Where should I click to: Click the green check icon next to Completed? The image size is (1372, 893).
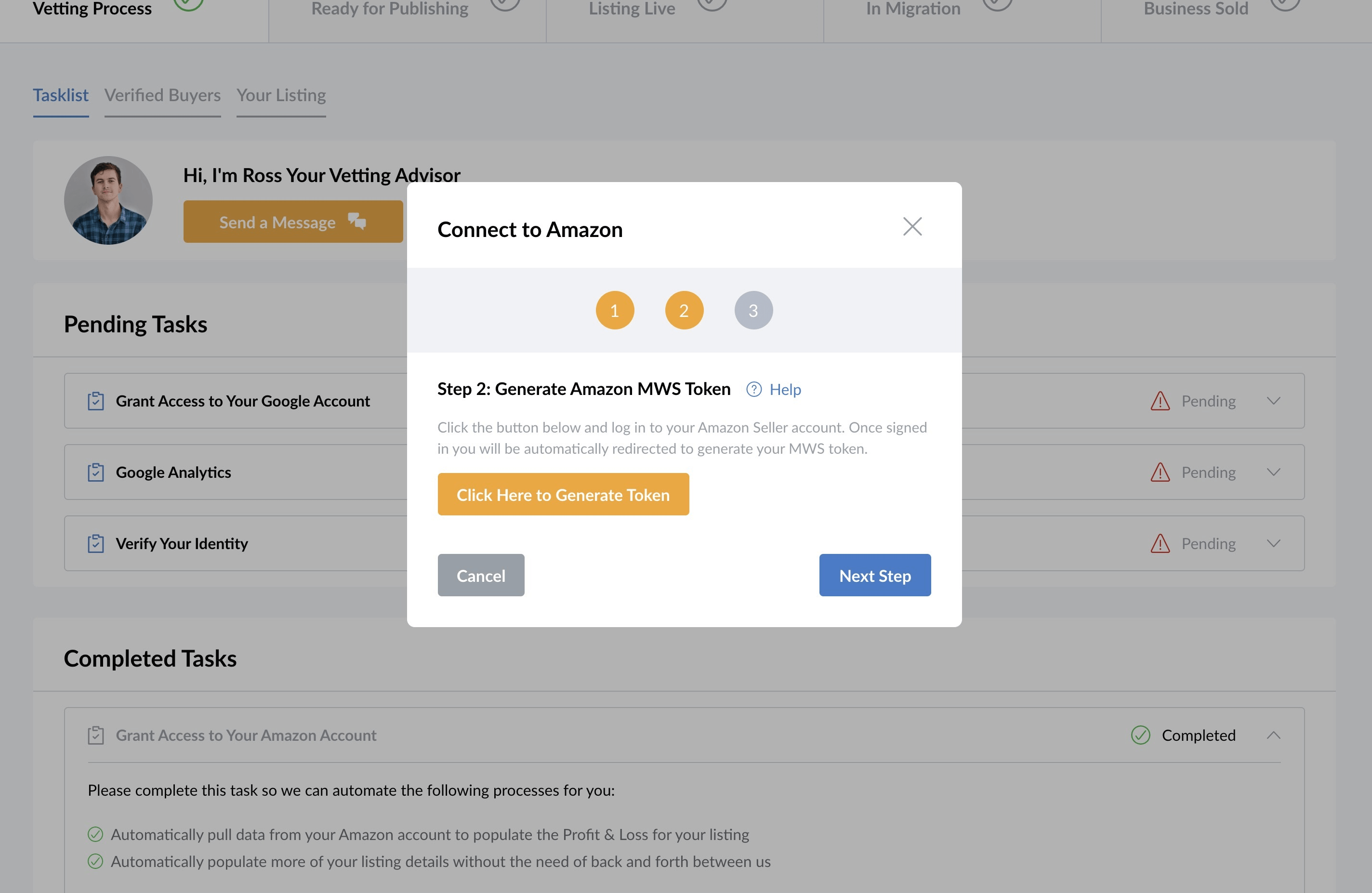pyautogui.click(x=1140, y=735)
